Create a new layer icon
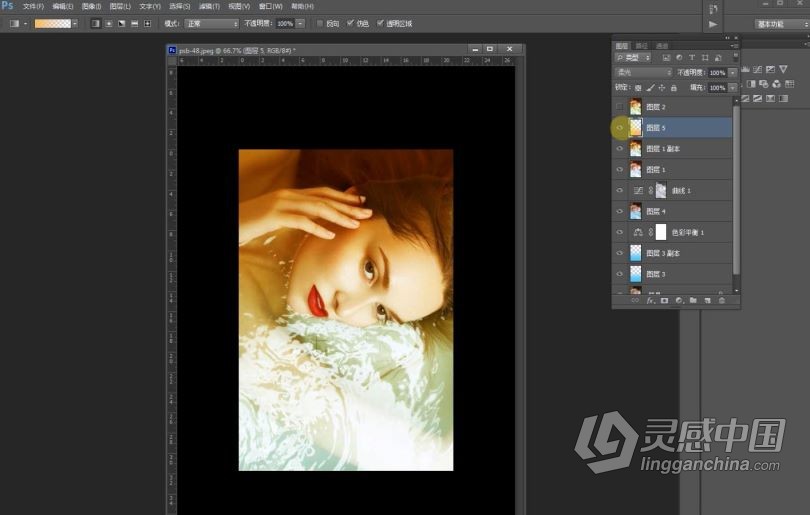Viewport: 810px width, 515px height. 708,301
